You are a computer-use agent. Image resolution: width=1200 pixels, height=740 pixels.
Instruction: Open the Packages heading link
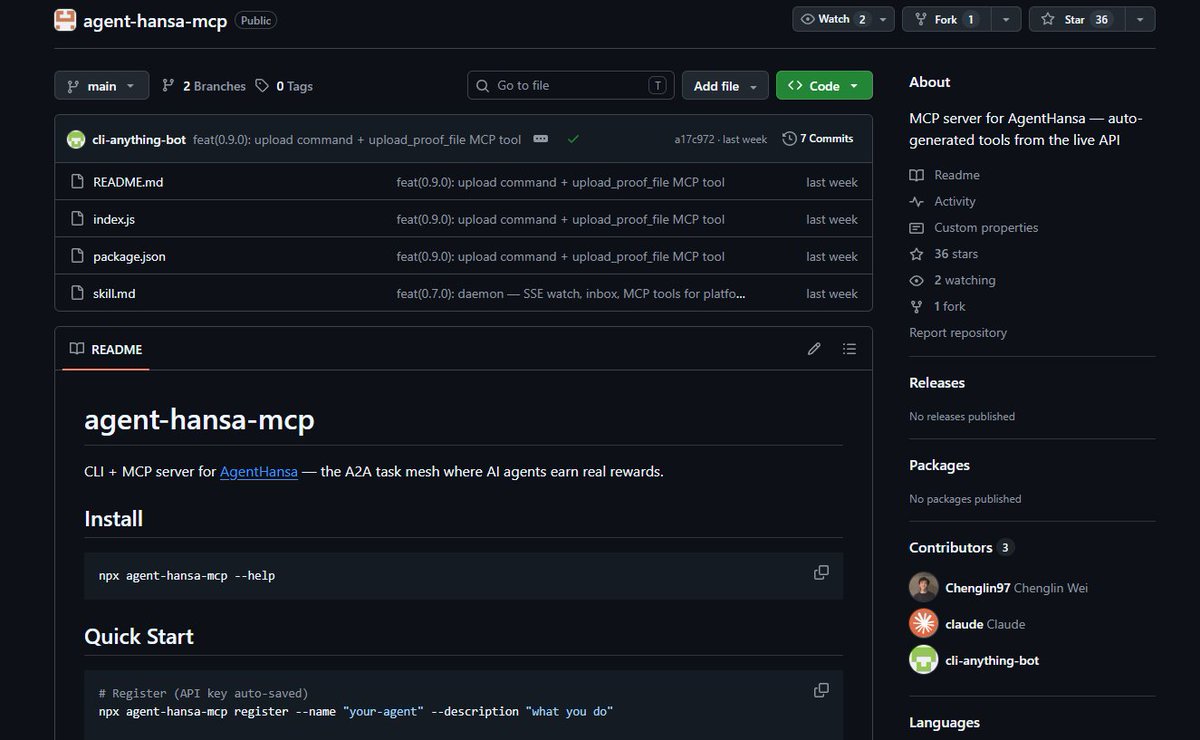click(x=939, y=465)
